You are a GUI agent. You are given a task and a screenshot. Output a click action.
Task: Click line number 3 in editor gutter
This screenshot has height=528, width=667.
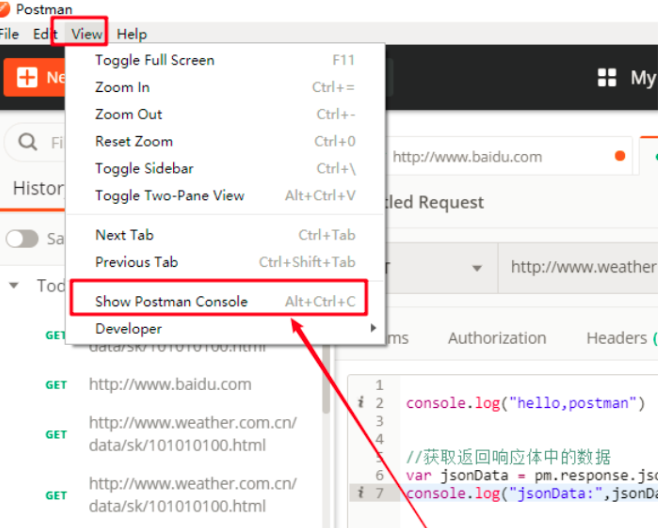tap(379, 421)
